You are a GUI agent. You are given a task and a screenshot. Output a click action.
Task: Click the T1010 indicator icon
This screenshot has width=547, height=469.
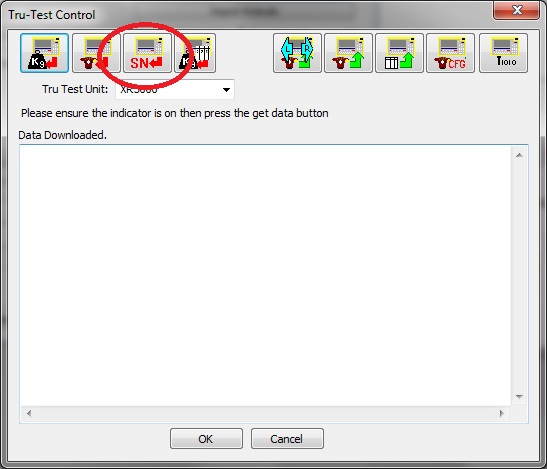tap(503, 53)
